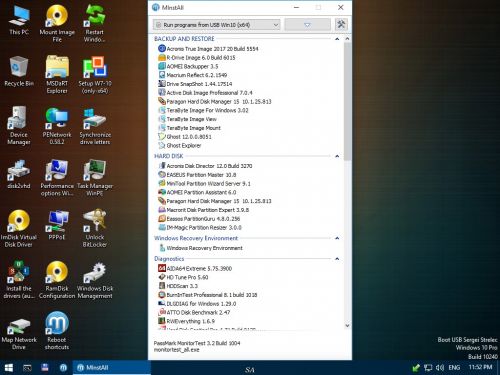Launch Install the drivers shortcut
The image size is (500, 375).
click(x=19, y=280)
